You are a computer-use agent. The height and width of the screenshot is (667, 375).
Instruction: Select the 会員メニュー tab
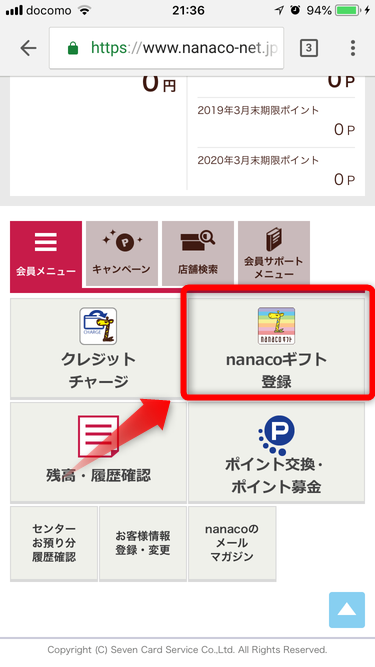click(x=46, y=256)
